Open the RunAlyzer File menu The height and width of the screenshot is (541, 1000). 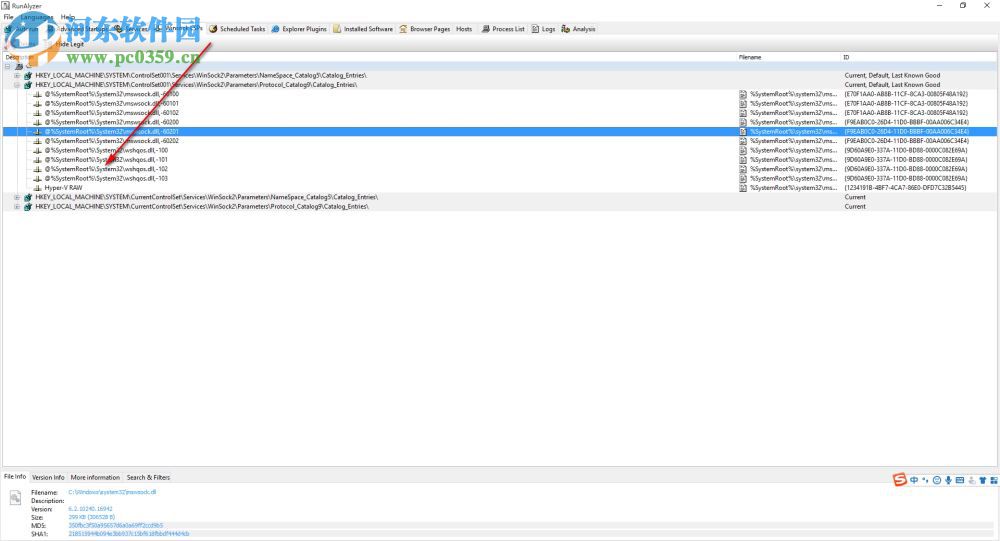pos(8,17)
